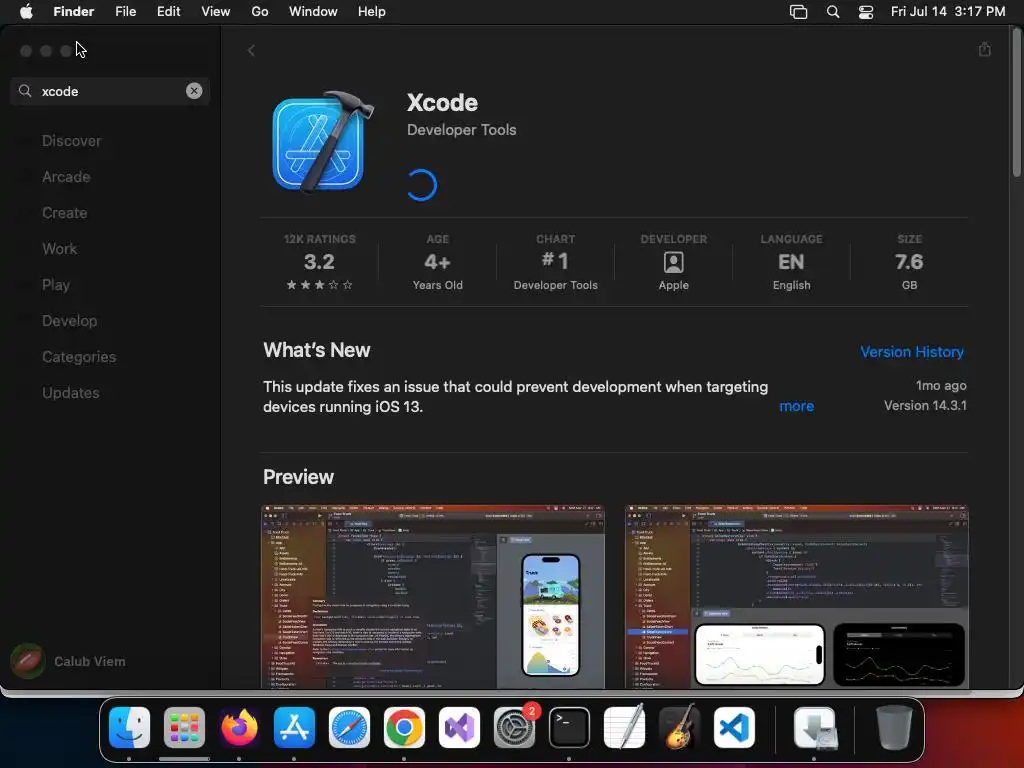Open the Downloads stack in Dock

pos(814,727)
